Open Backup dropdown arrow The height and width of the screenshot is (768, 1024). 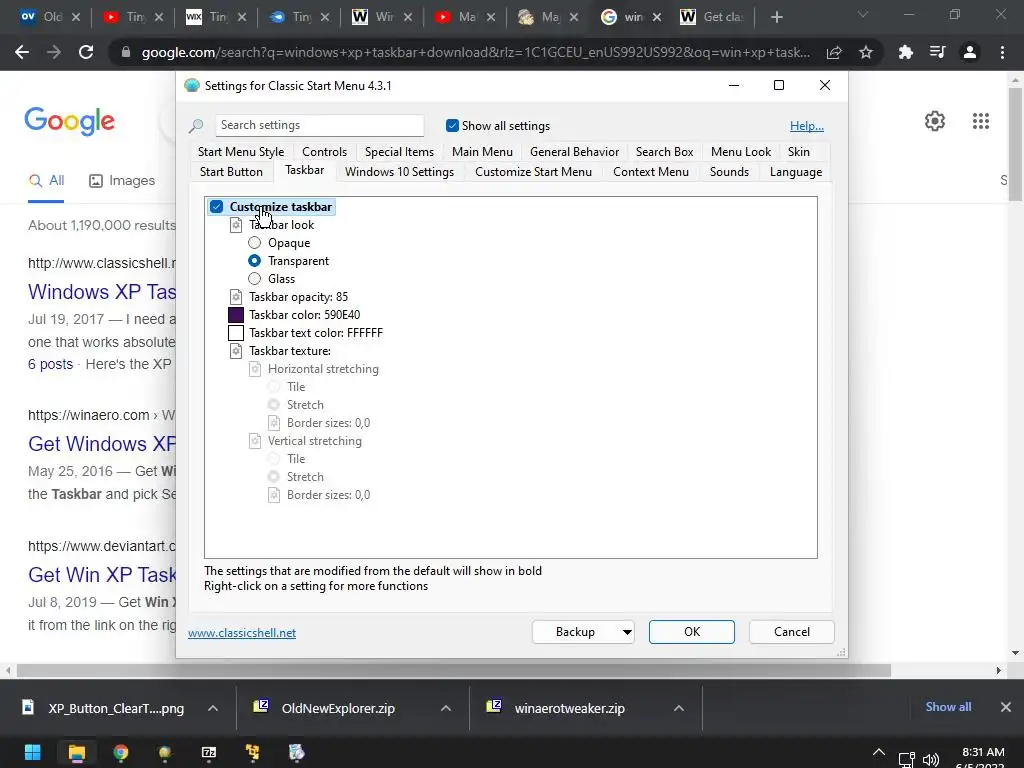coord(626,632)
